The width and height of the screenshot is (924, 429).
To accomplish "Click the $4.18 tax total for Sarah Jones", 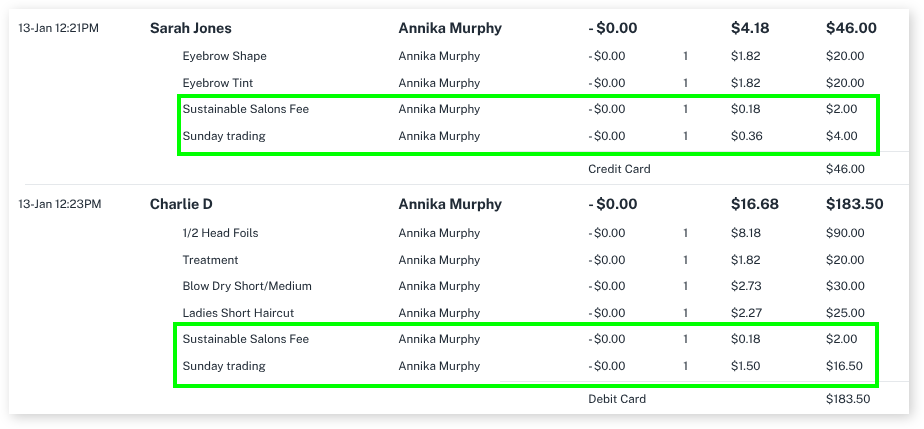I will 751,29.
